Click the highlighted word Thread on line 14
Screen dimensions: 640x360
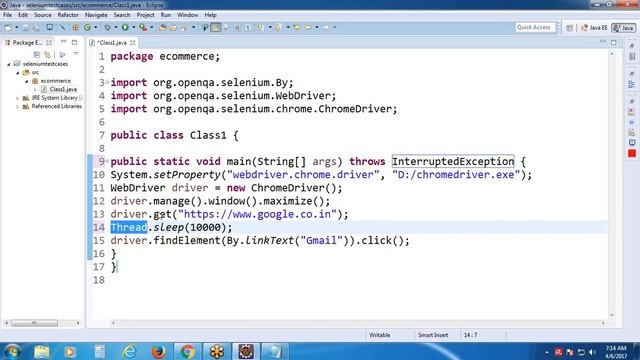(x=129, y=227)
